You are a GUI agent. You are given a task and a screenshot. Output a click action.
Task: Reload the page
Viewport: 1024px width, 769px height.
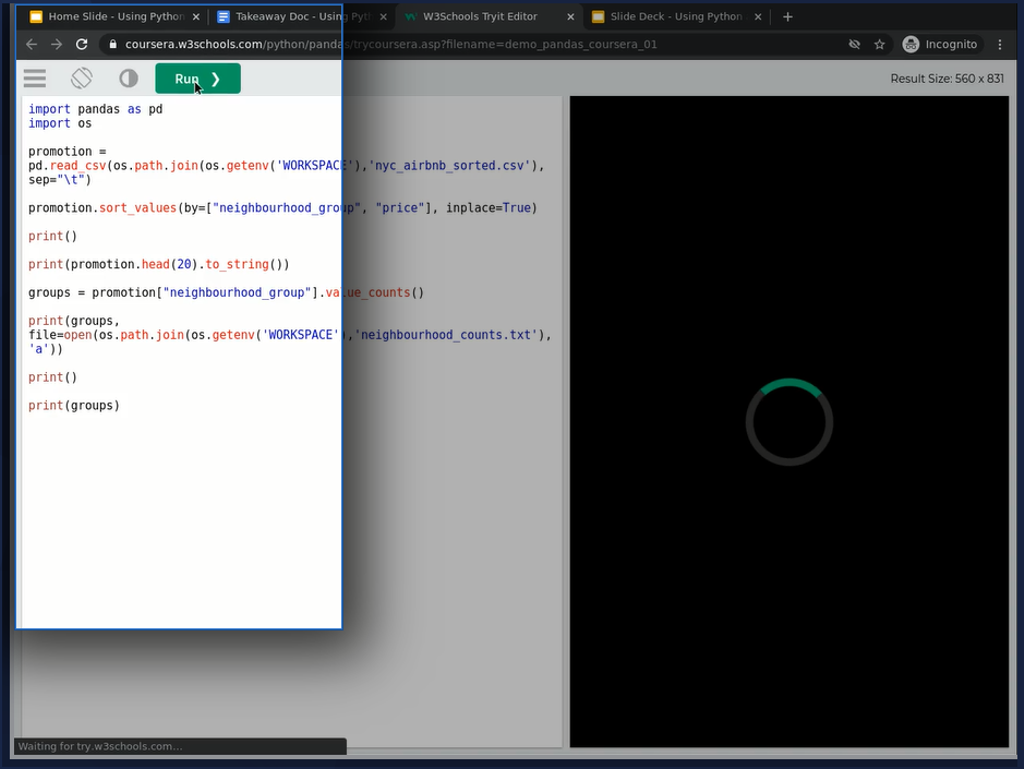[x=82, y=44]
